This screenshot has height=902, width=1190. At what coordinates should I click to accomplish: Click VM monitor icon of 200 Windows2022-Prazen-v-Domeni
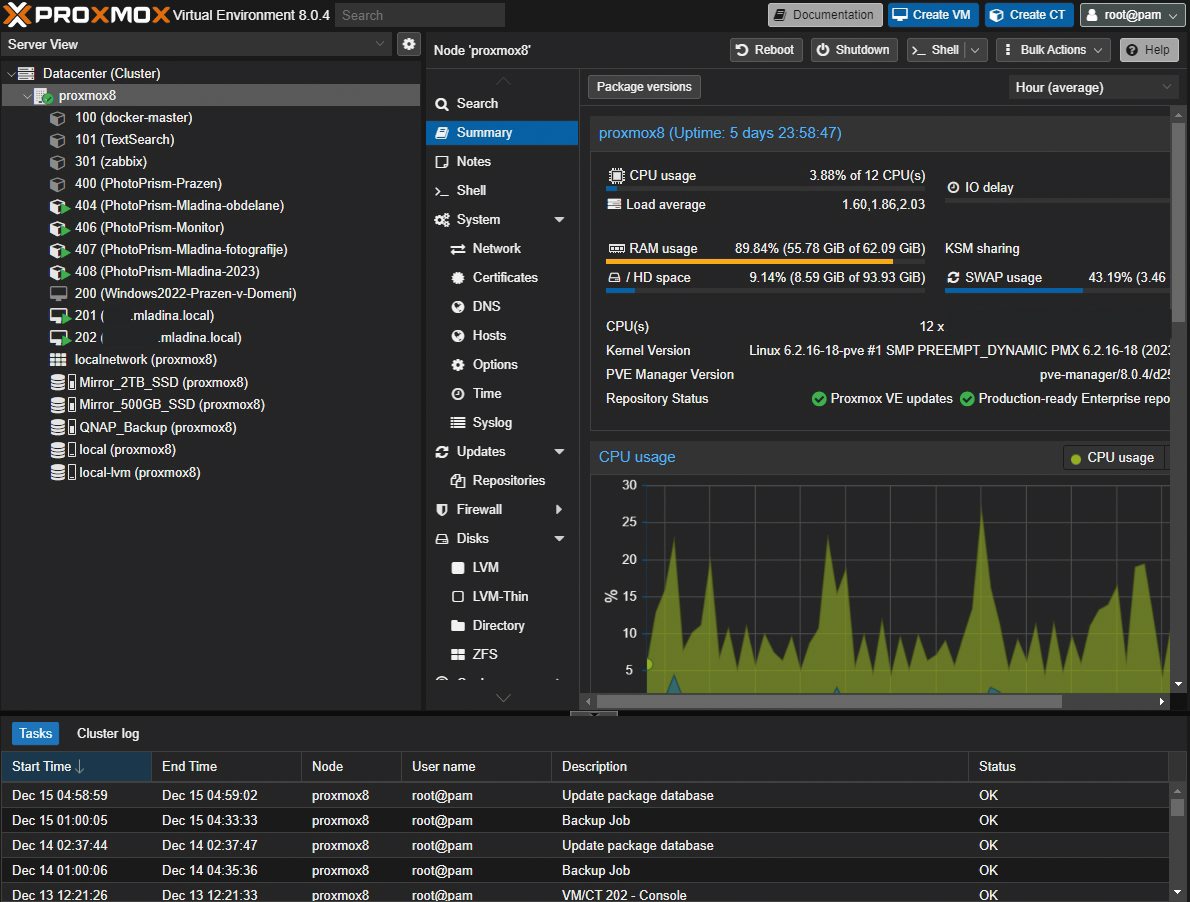pyautogui.click(x=58, y=294)
